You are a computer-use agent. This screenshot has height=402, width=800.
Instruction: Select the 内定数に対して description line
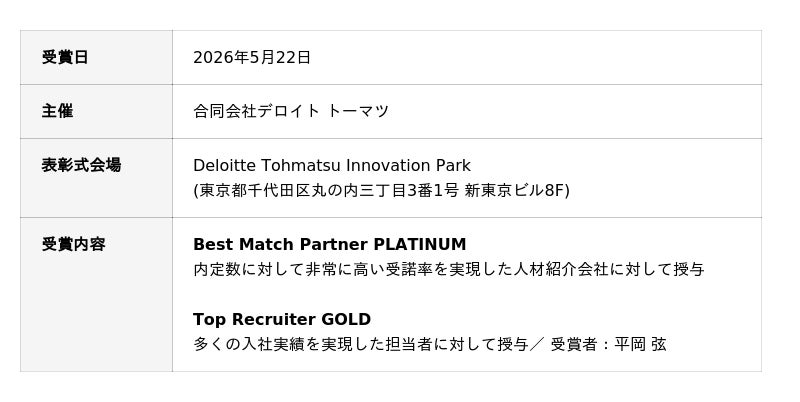pyautogui.click(x=448, y=269)
